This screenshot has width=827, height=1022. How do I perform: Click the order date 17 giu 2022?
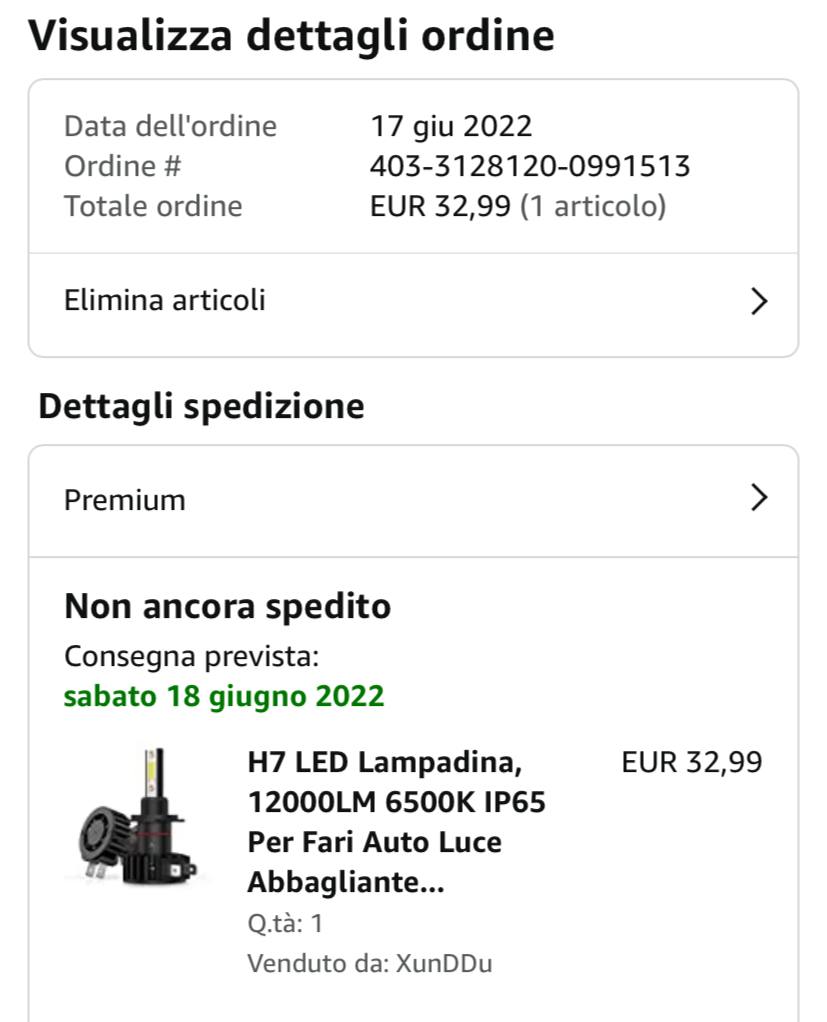tap(451, 126)
